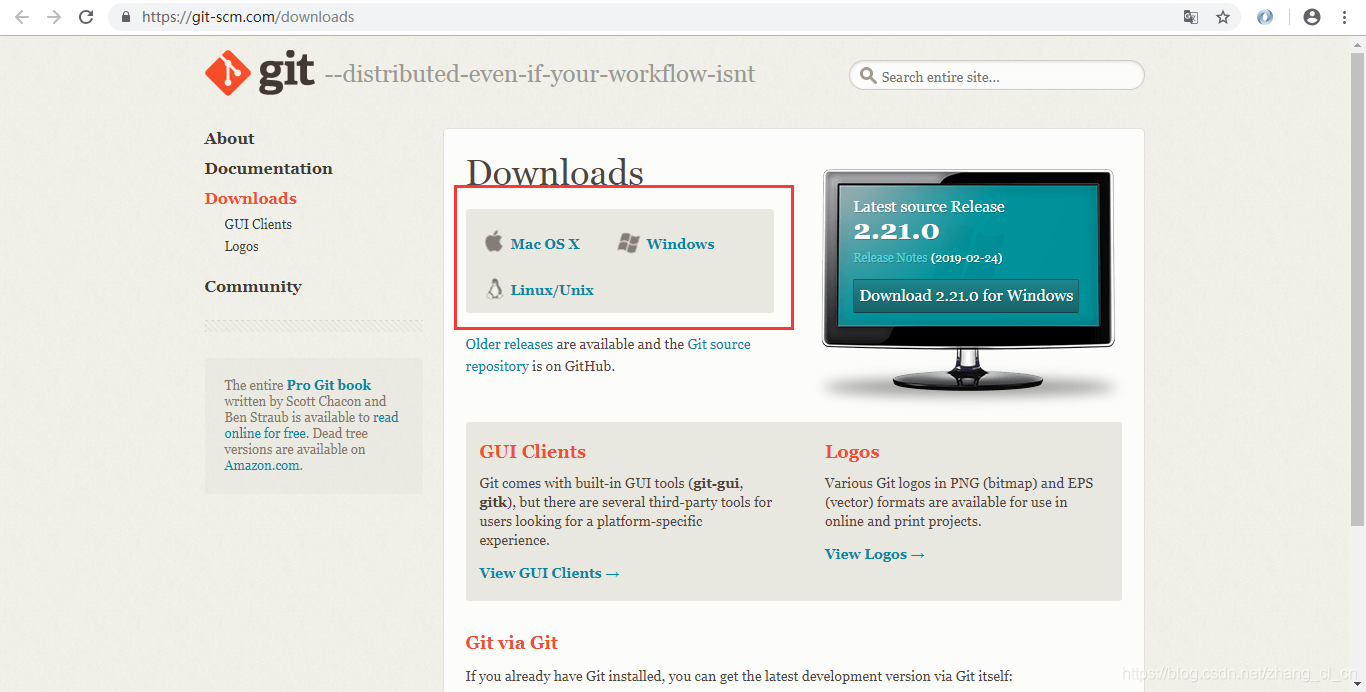Open the Amazon.com link
Image resolution: width=1366 pixels, height=692 pixels.
tap(261, 465)
